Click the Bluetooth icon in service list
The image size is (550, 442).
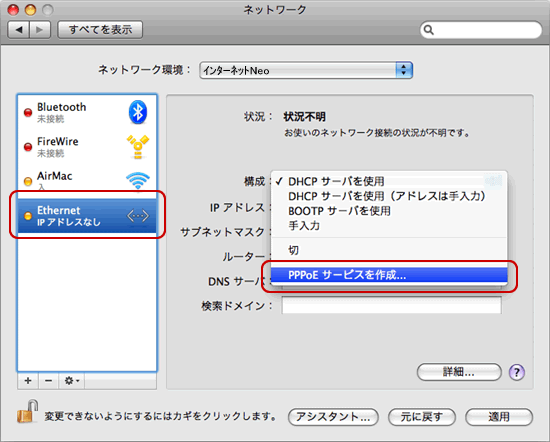coord(138,112)
